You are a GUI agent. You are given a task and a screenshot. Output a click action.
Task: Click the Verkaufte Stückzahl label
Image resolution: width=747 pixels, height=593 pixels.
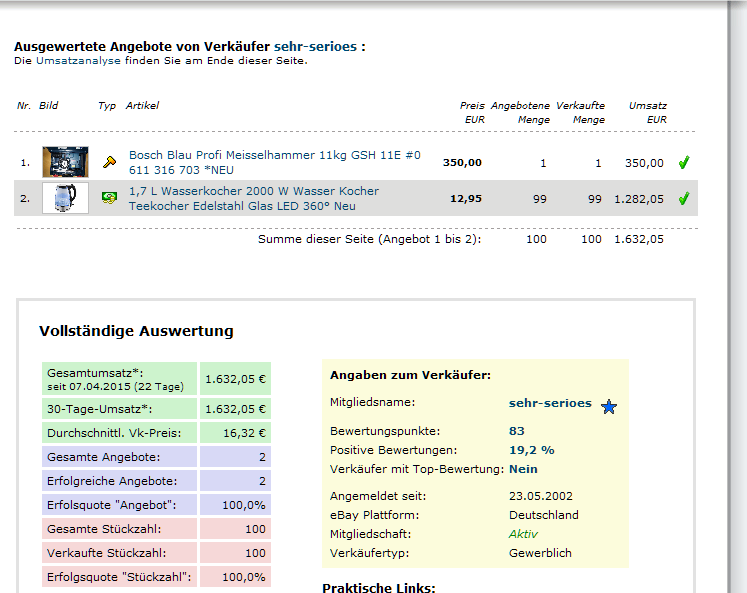click(x=119, y=553)
